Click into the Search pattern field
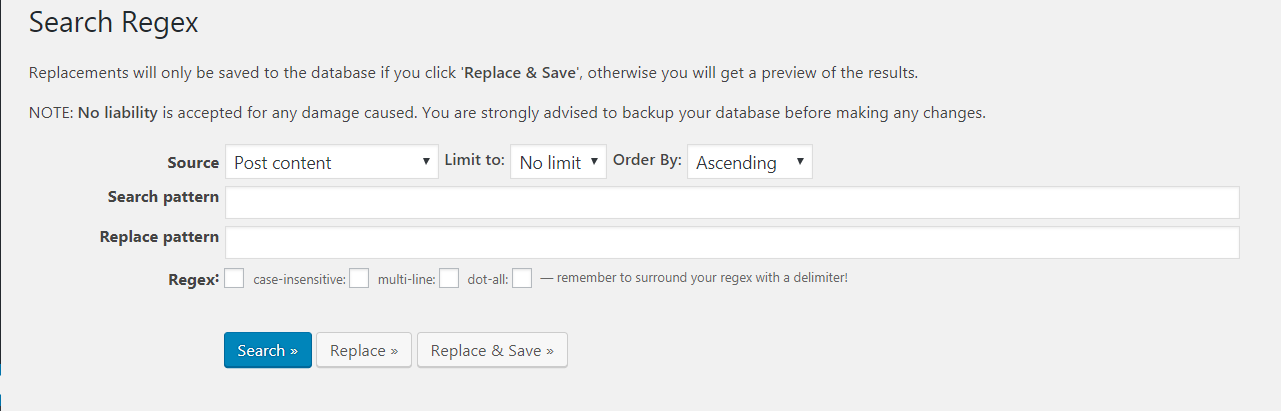 (732, 202)
